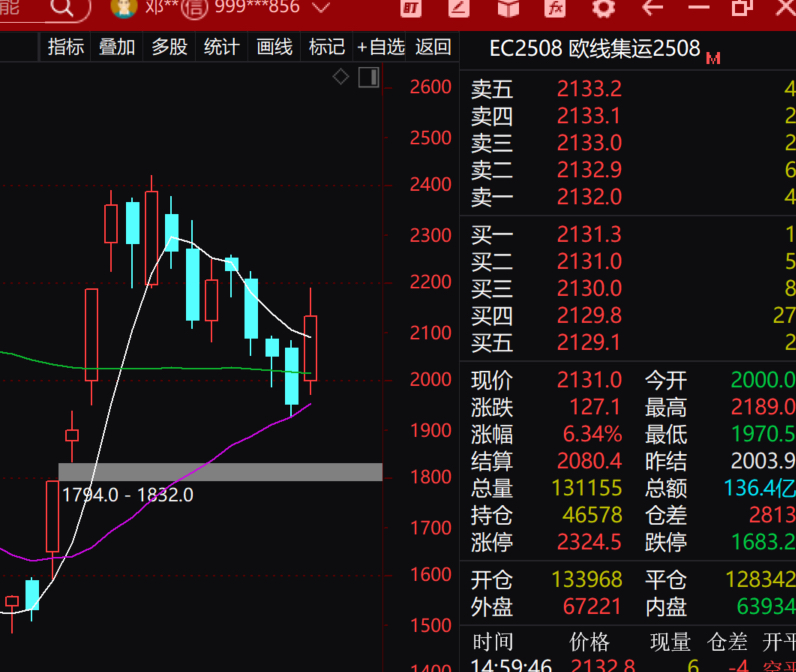Open the BT icon in title bar
Viewport: 796px width, 672px height.
[411, 8]
